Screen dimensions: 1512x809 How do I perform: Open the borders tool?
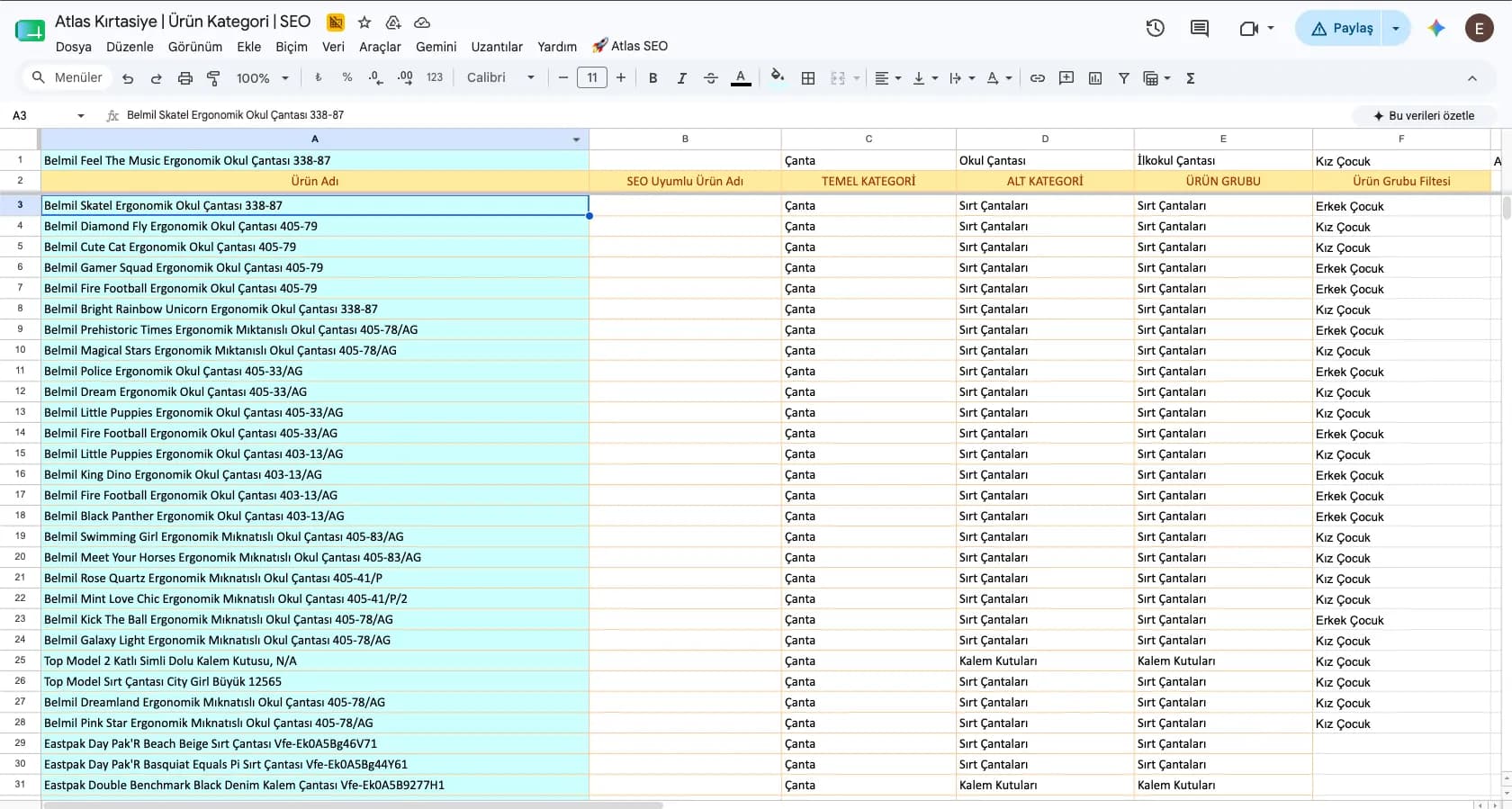(x=808, y=78)
